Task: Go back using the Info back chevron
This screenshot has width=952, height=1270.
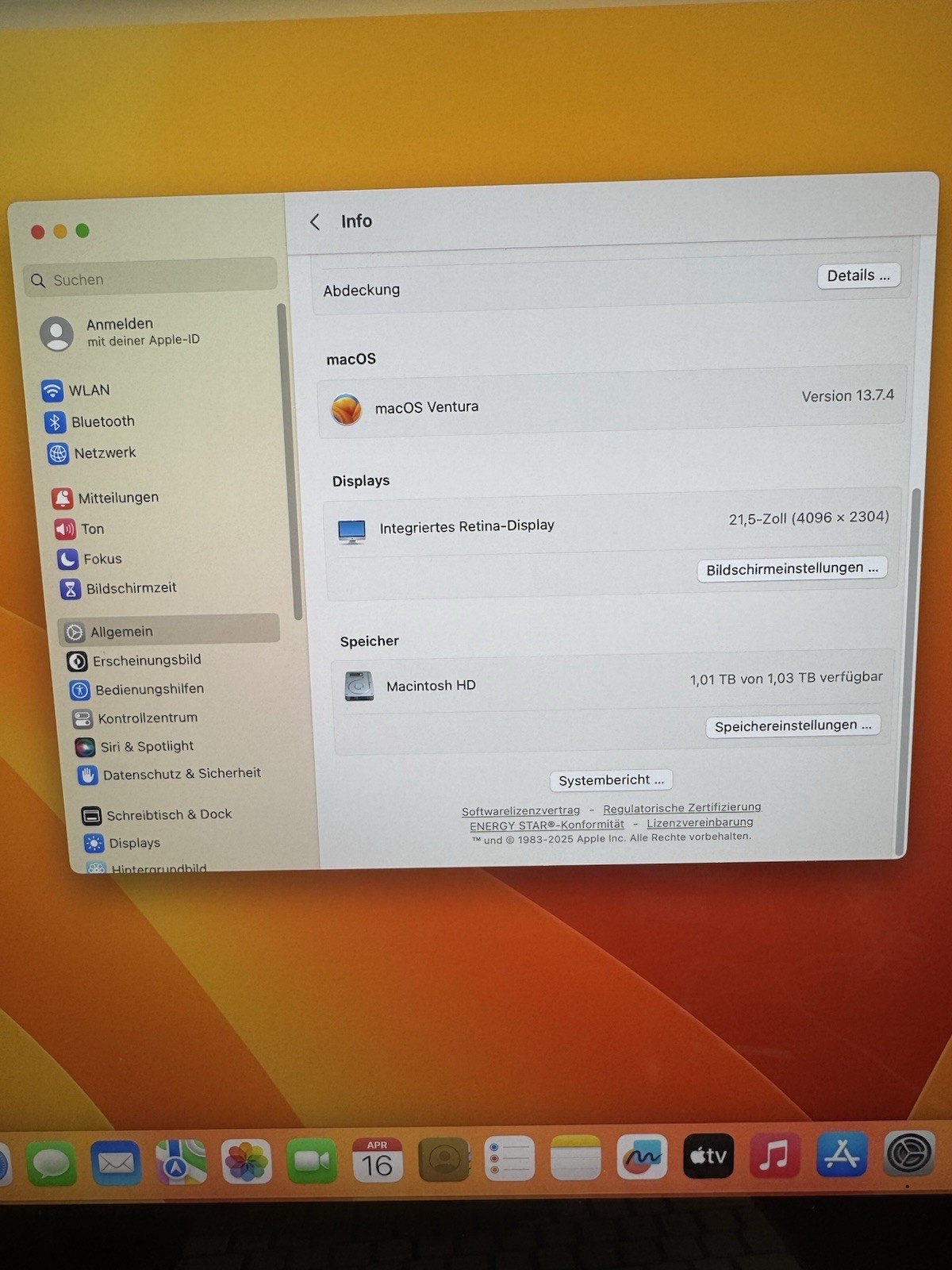Action: point(315,221)
